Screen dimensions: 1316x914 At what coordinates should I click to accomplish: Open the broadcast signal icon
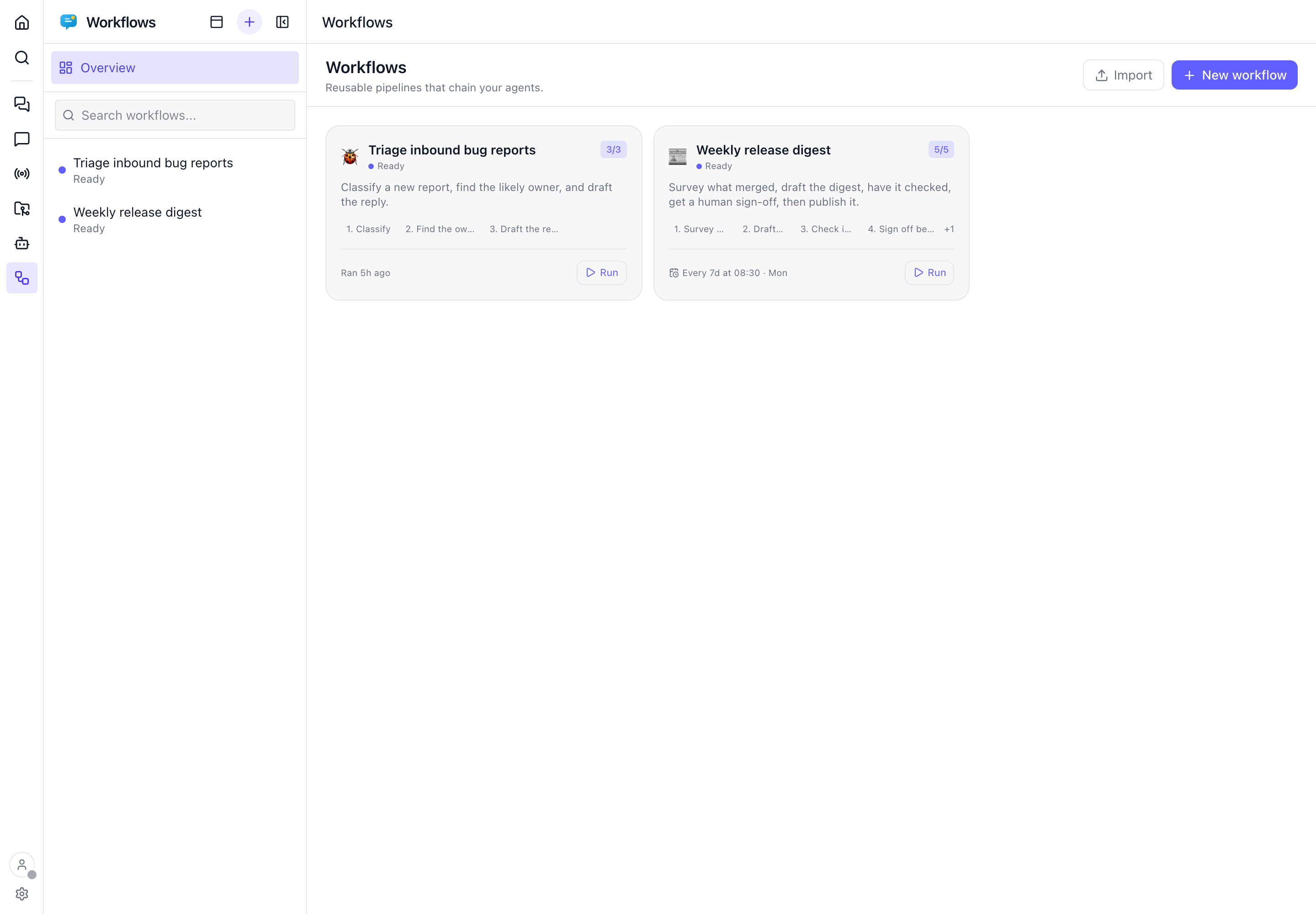coord(22,174)
